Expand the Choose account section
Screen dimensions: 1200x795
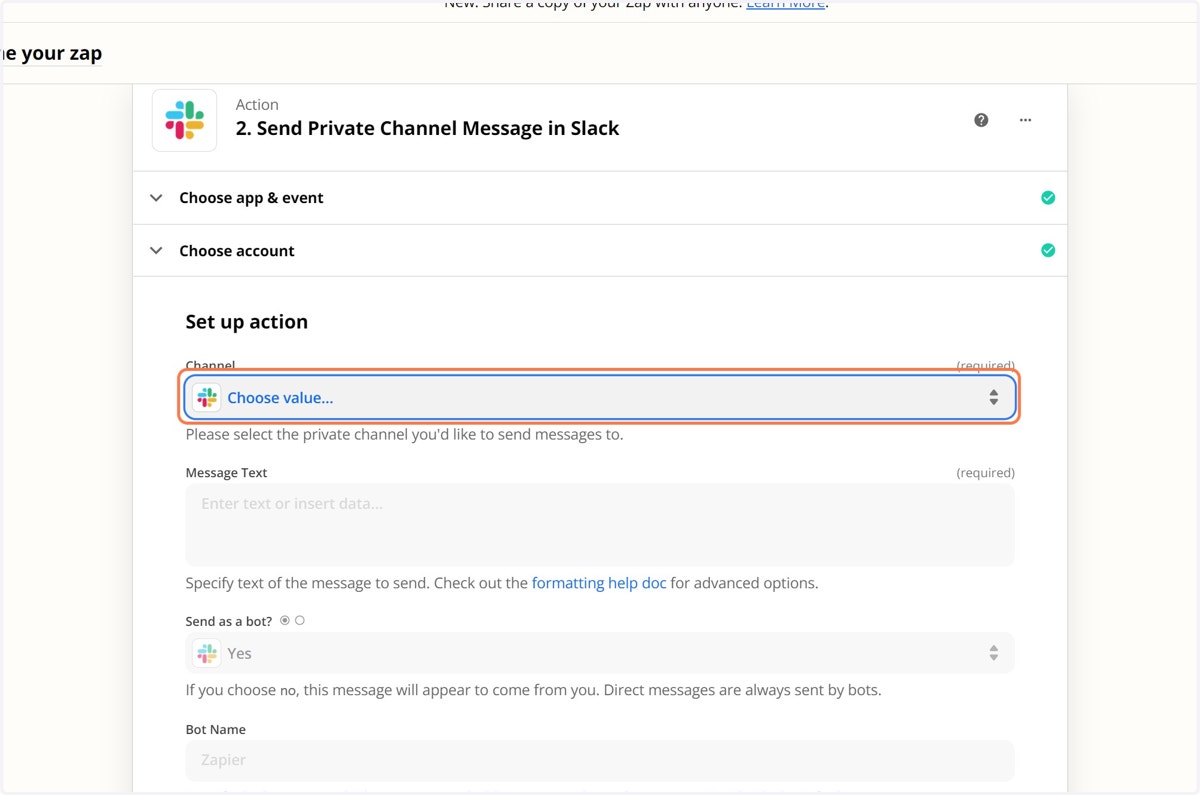[x=600, y=250]
